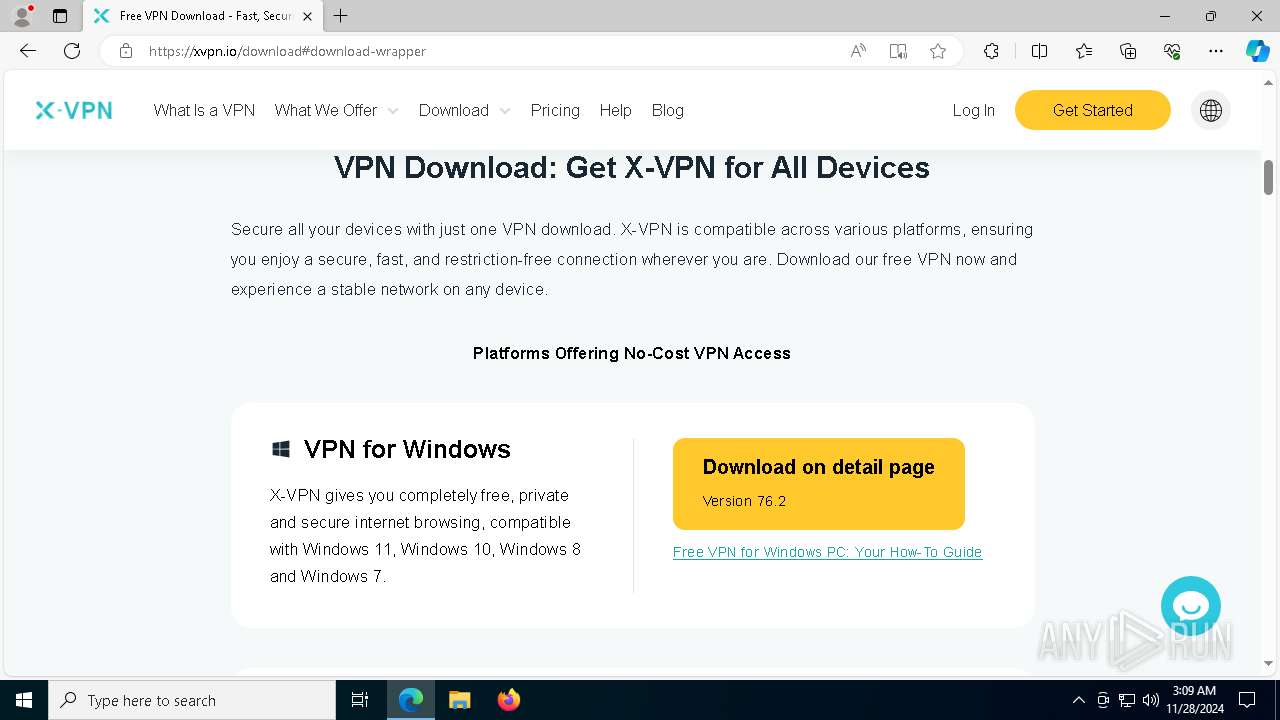Toggle Edge split screen view
The height and width of the screenshot is (720, 1280).
click(1039, 51)
